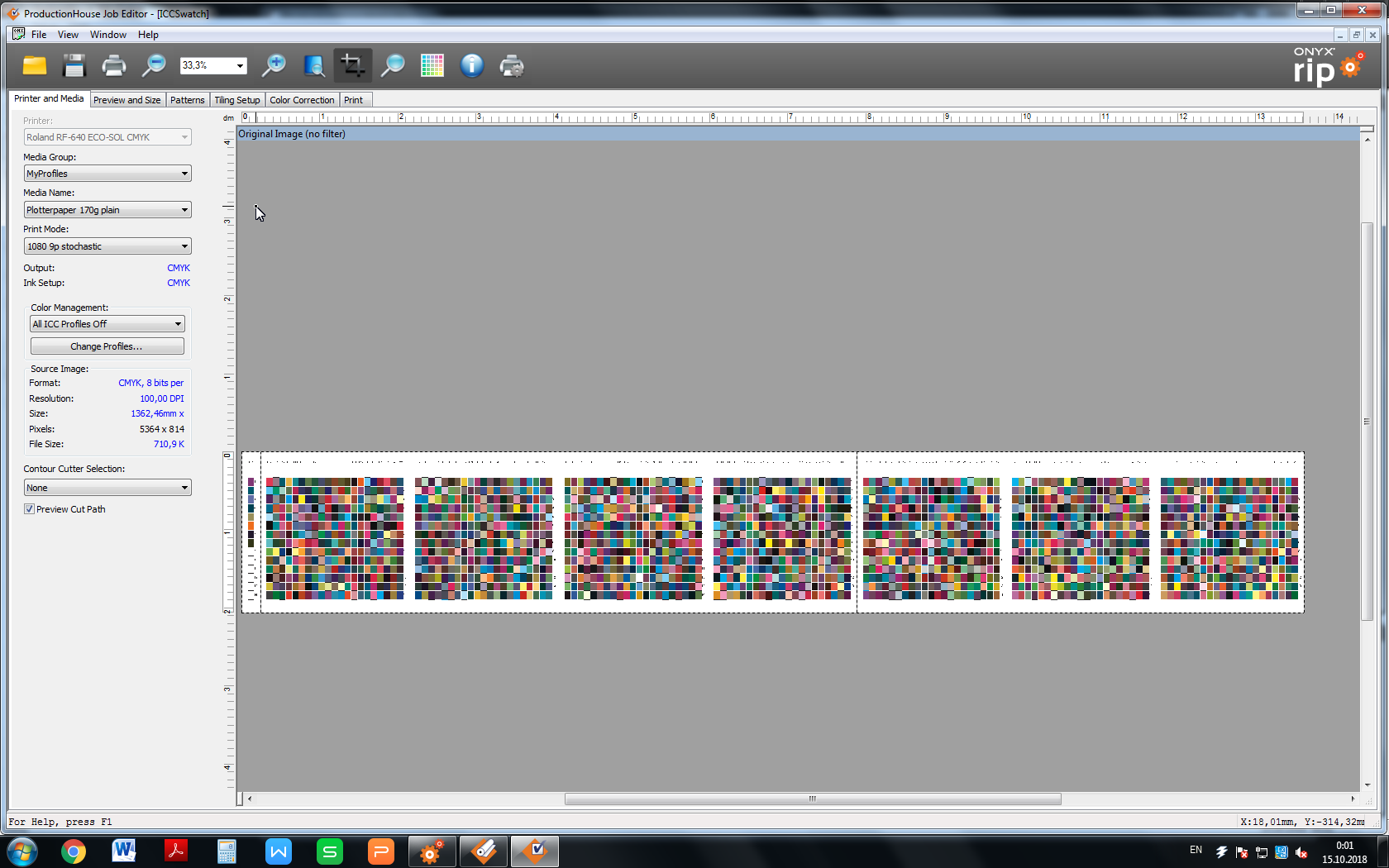The width and height of the screenshot is (1389, 868).
Task: Open WPS Writer blue W taskbar icon
Action: pyautogui.click(x=279, y=851)
